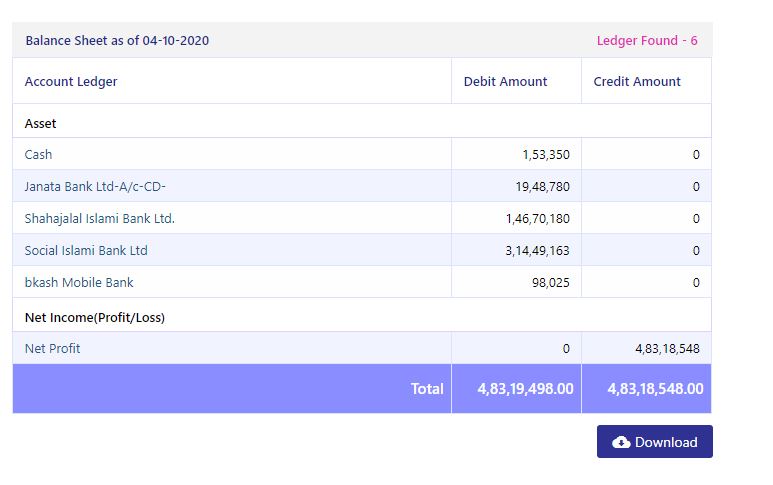
Task: Open the Cash ledger link
Action: coord(38,154)
